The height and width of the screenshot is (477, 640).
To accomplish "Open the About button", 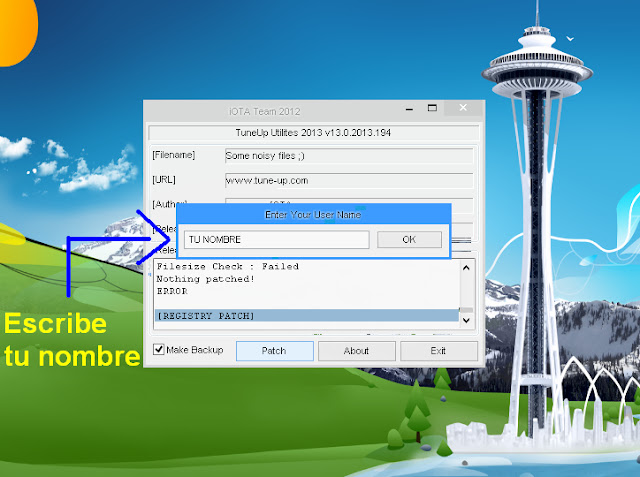I will pyautogui.click(x=357, y=351).
